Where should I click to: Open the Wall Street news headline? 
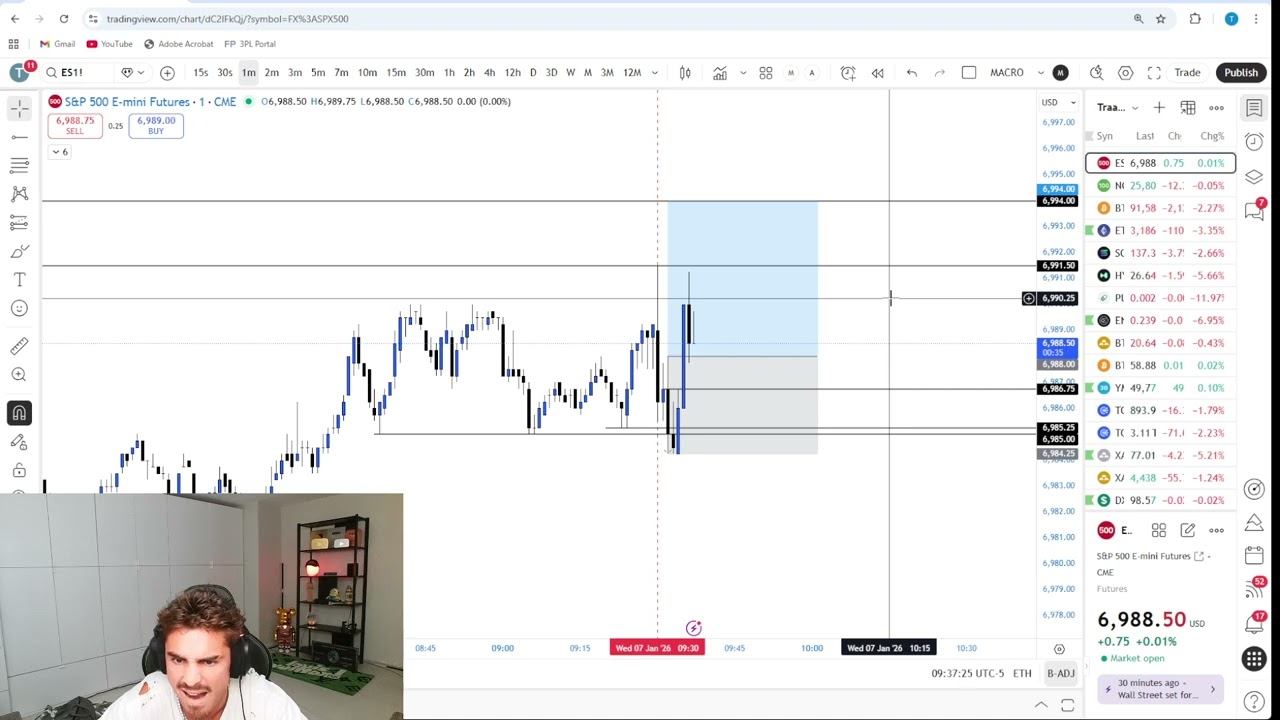click(x=1161, y=689)
